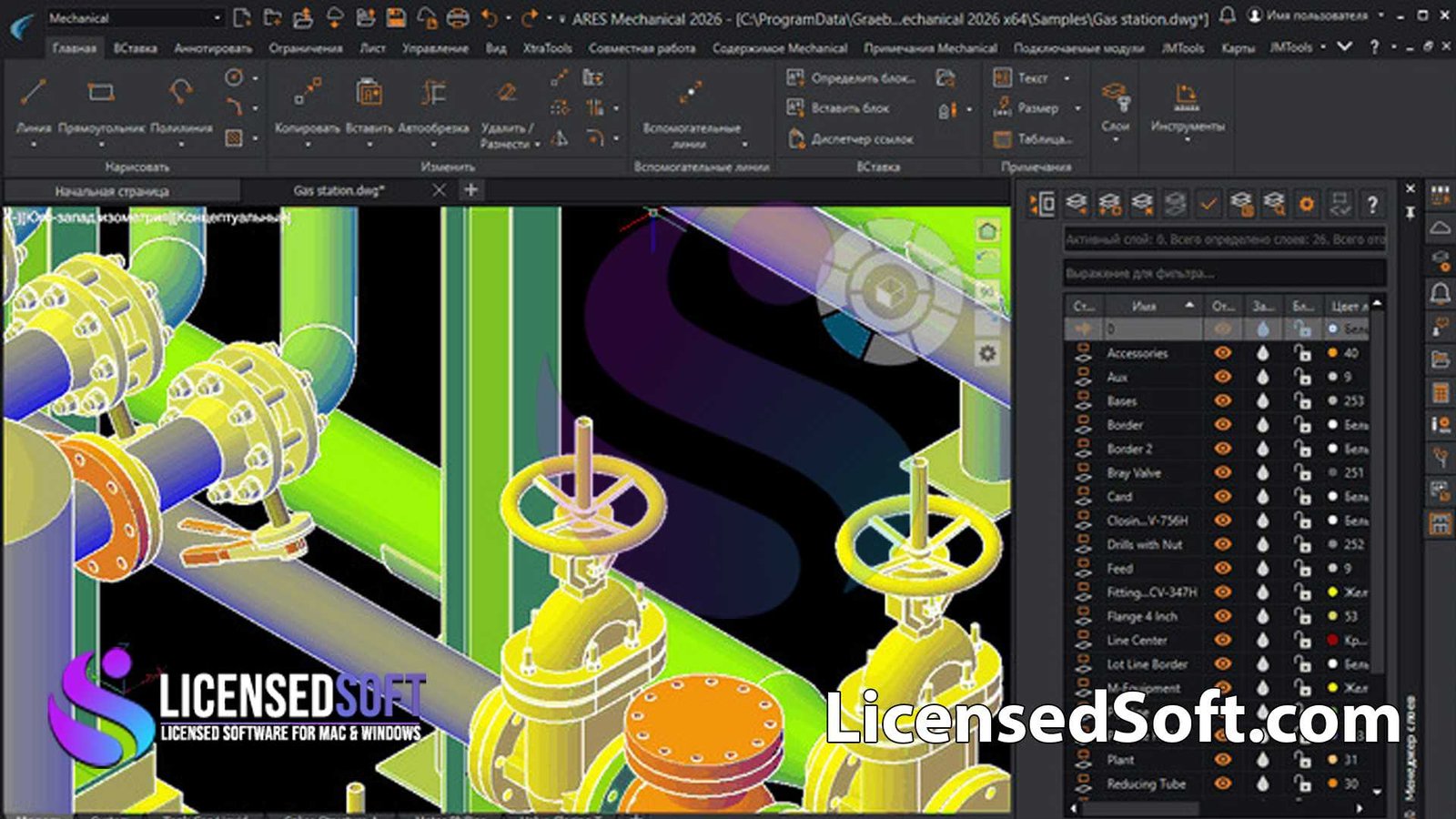
Task: Click the set active layer checkmark icon
Action: [1208, 204]
